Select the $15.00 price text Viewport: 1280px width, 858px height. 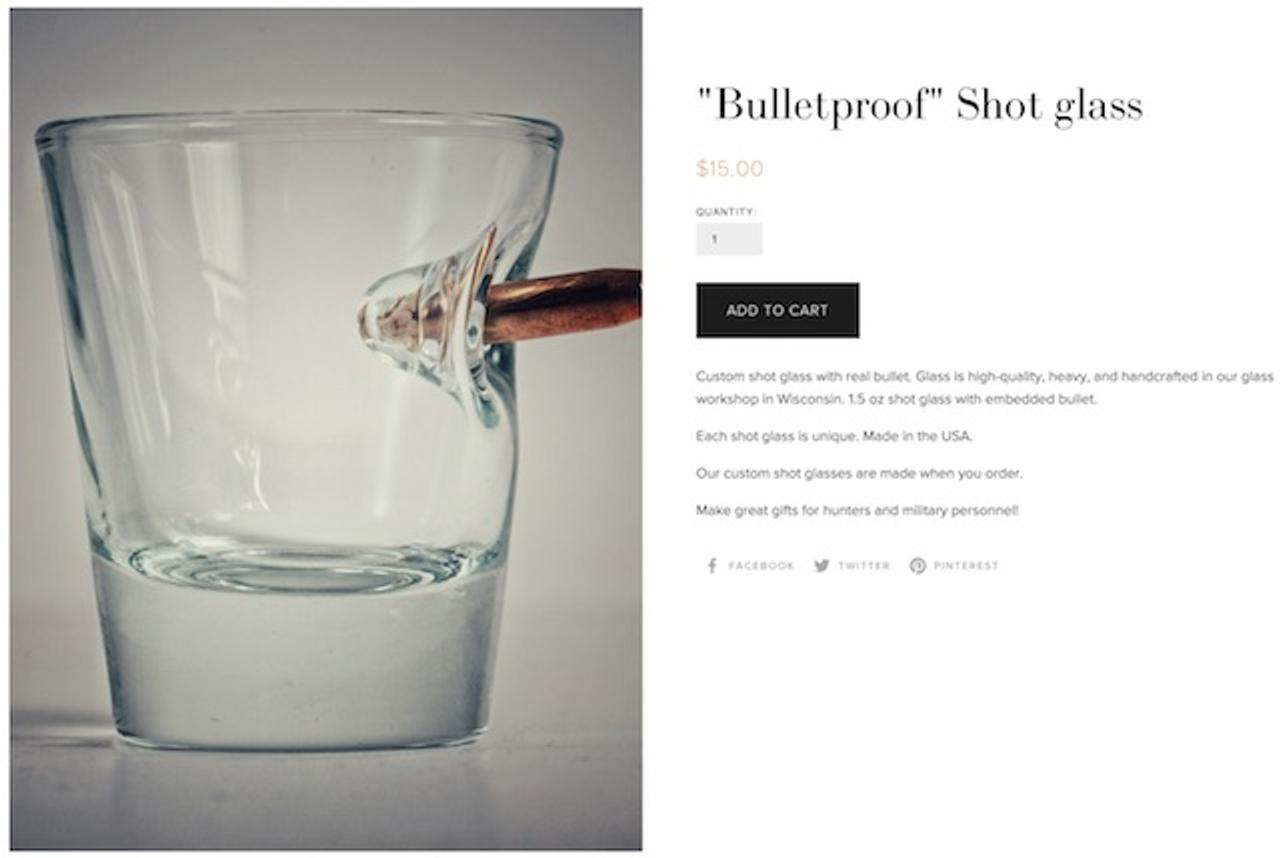coord(729,169)
